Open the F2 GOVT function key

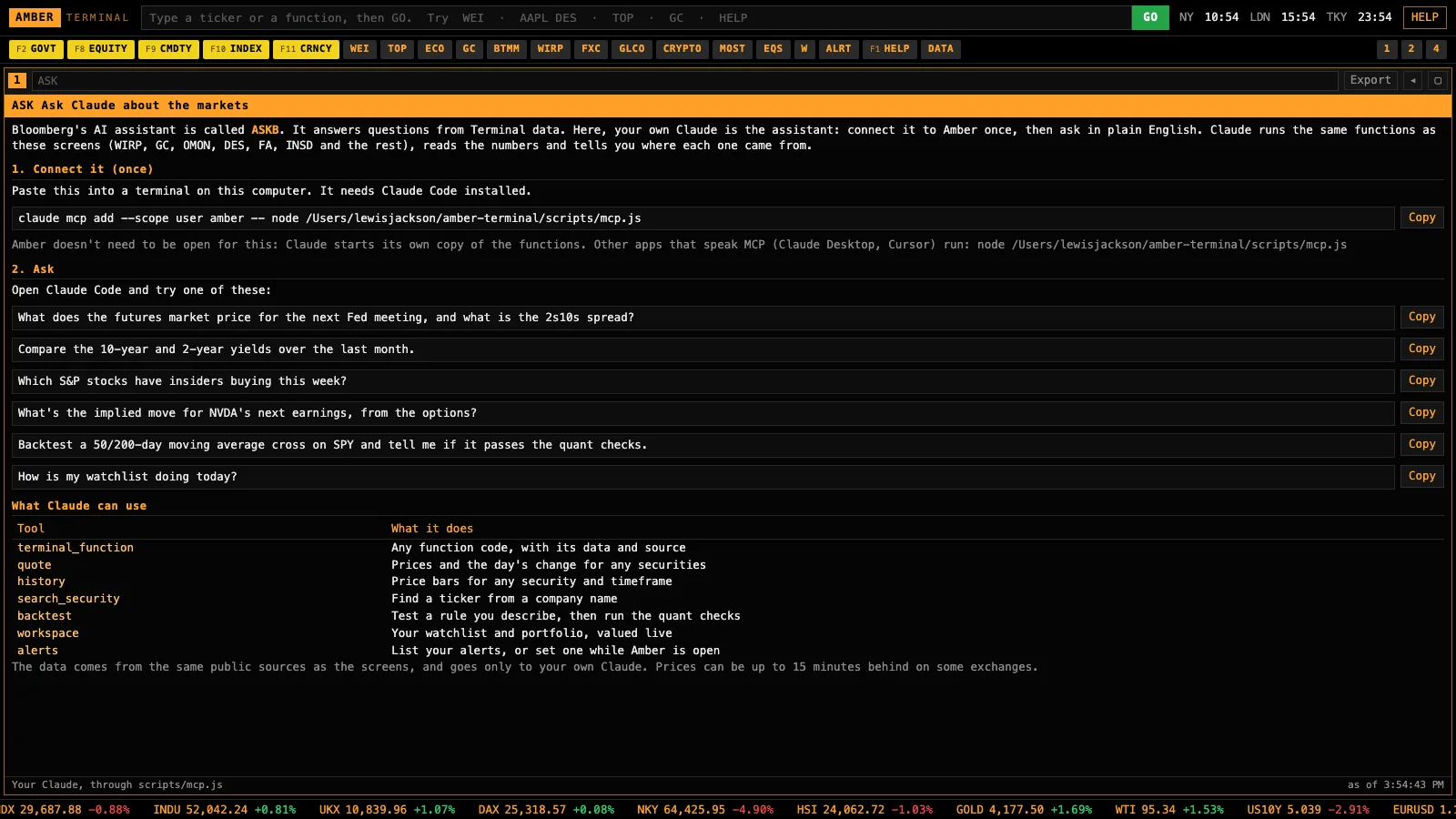36,49
